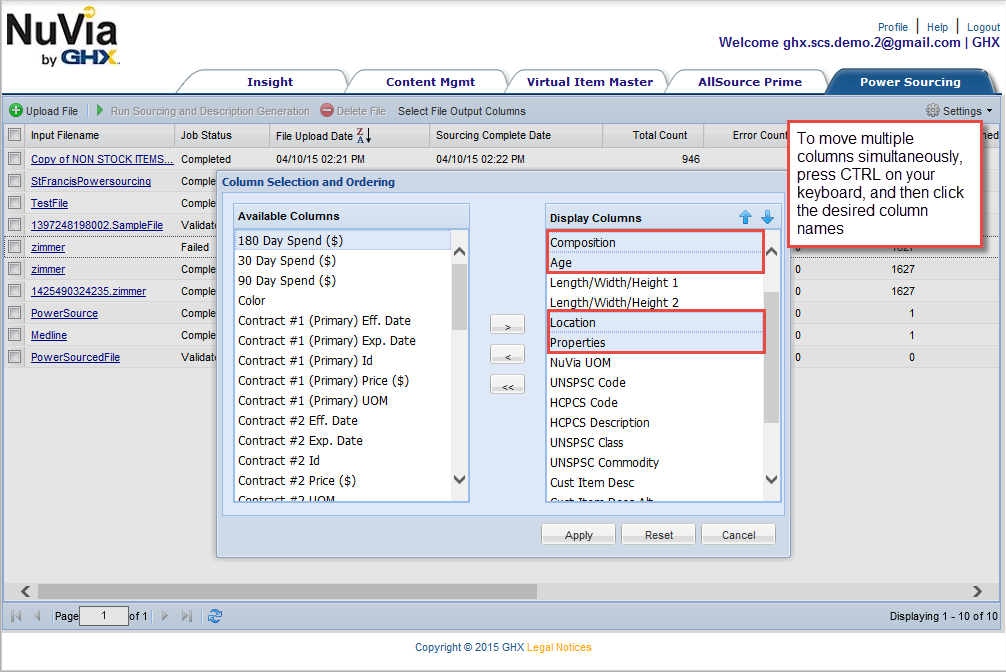Click the horizontal scrollbar left arrow
The height and width of the screenshot is (672, 1006).
point(25,591)
